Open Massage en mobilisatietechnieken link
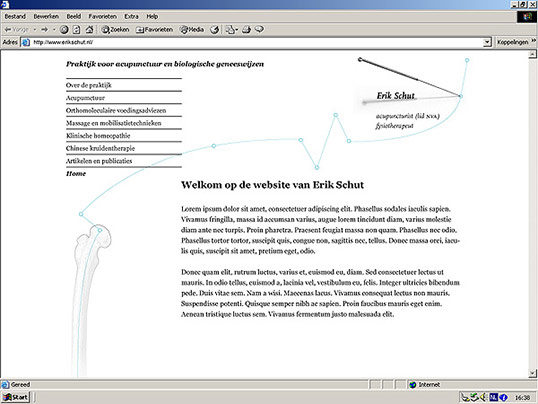 coord(114,123)
